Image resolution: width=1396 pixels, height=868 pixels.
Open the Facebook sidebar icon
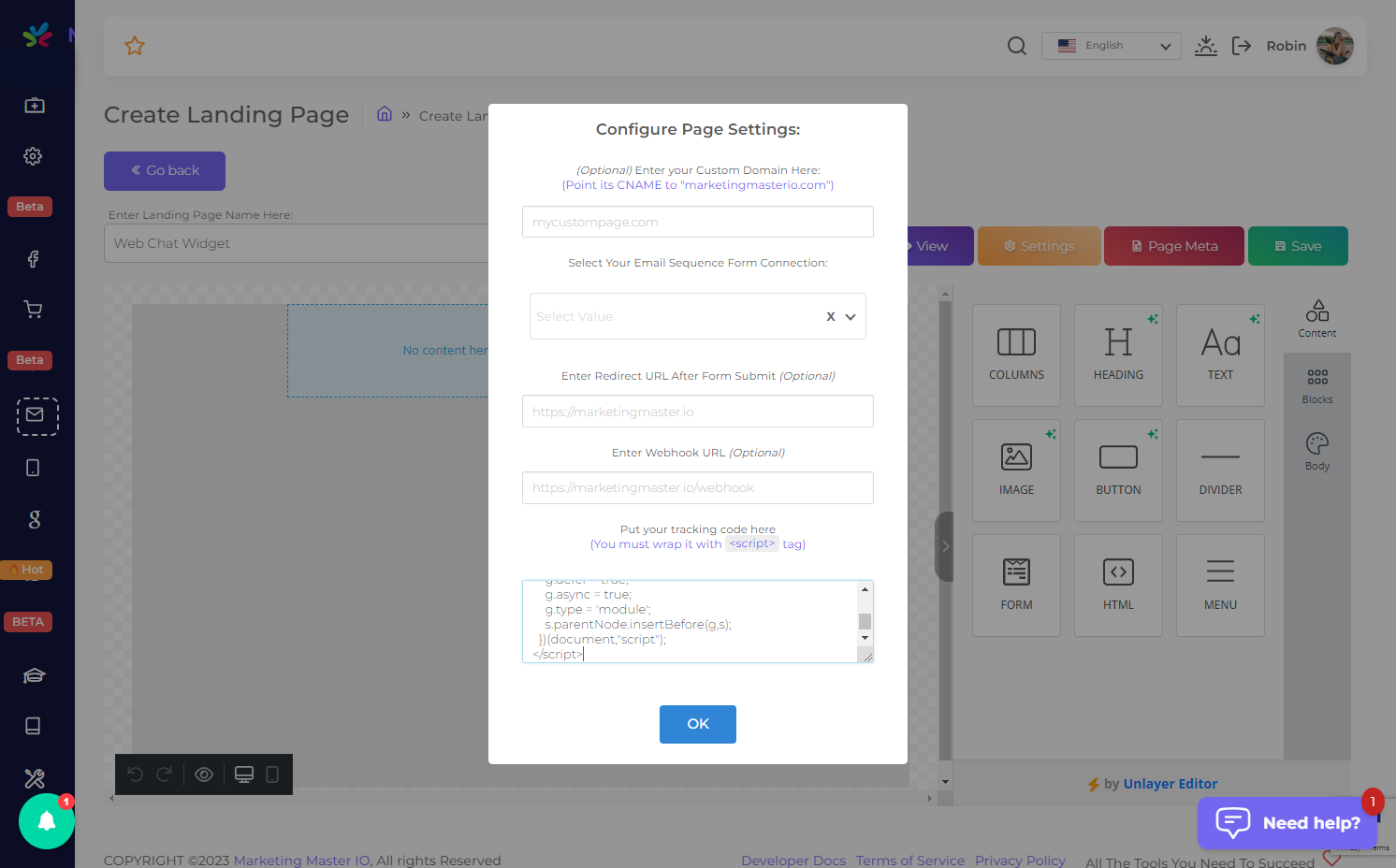point(34,259)
